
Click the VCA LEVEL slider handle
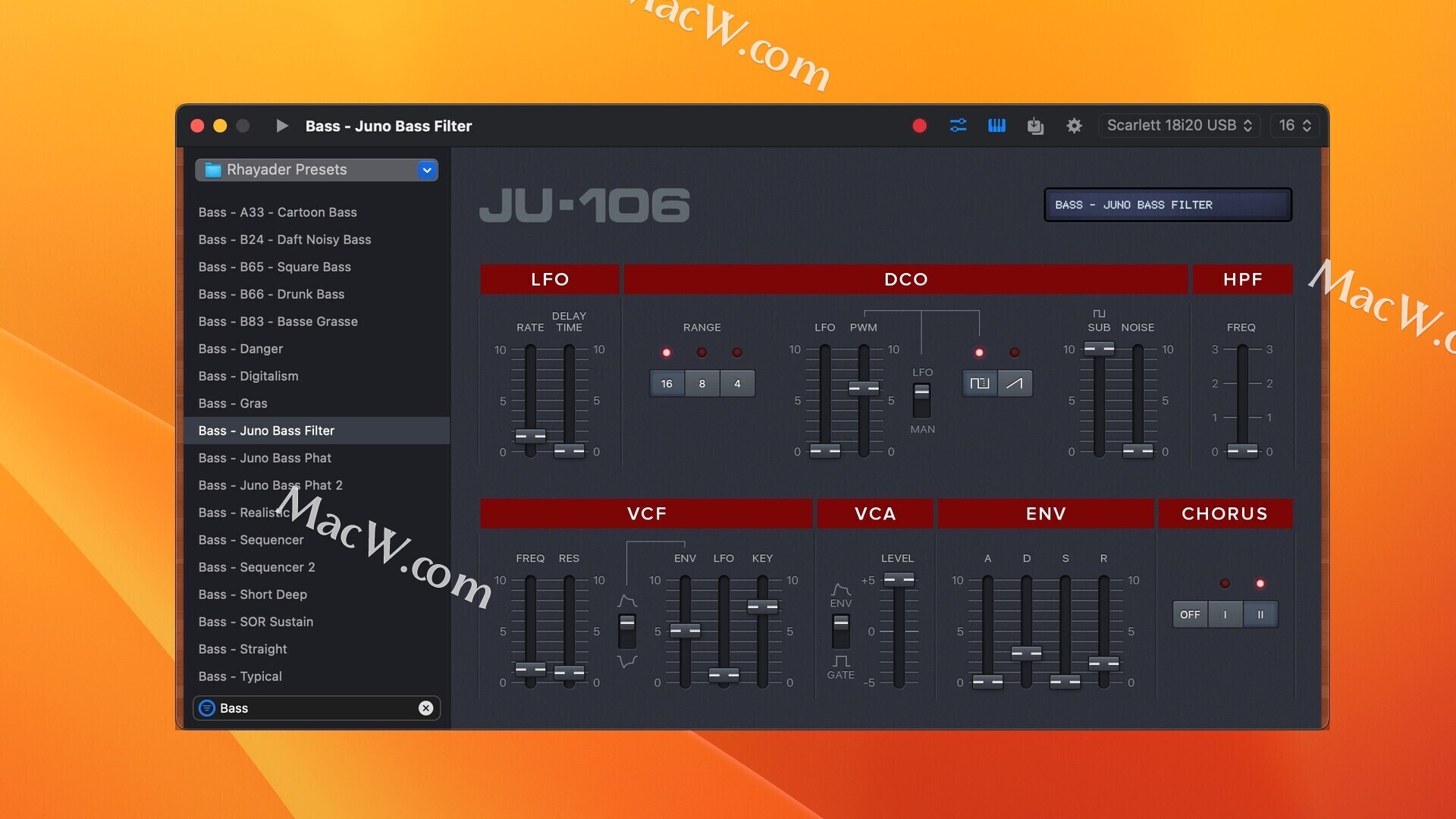(899, 580)
